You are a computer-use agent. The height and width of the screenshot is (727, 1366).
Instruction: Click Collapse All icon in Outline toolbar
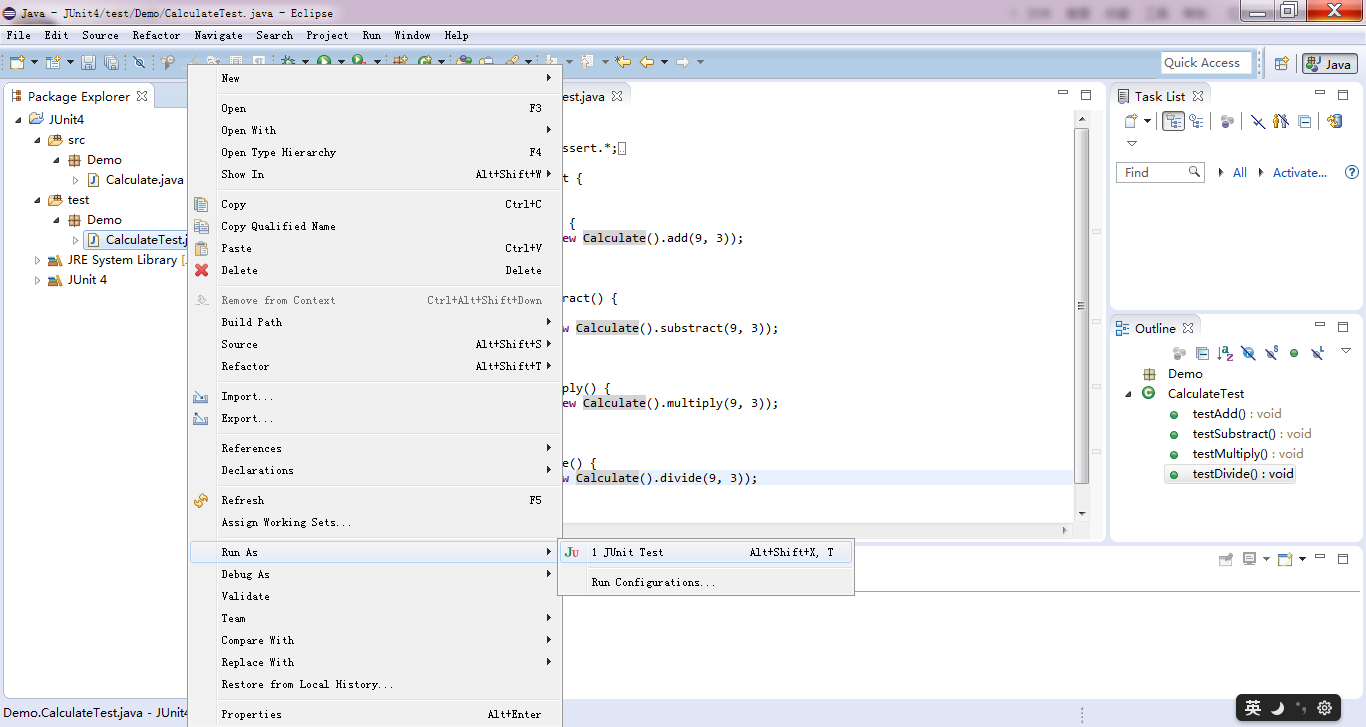coord(1202,353)
